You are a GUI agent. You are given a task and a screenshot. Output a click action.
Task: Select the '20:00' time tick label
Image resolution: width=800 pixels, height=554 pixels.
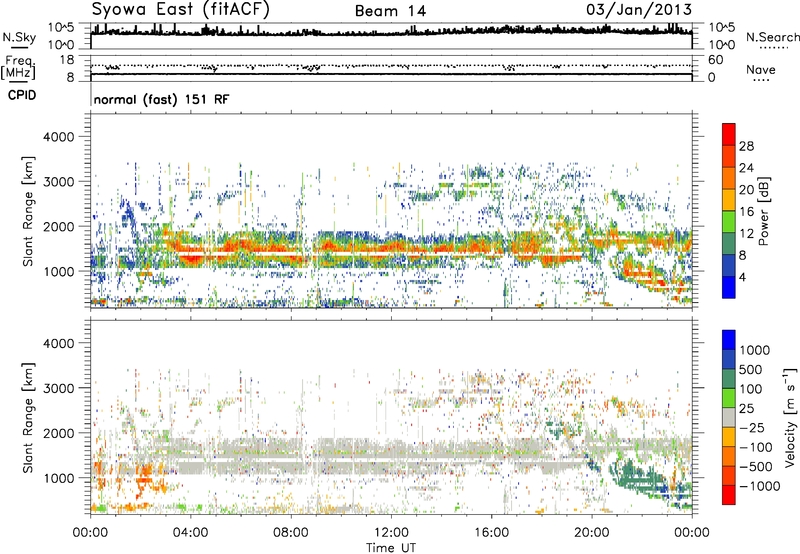point(591,533)
